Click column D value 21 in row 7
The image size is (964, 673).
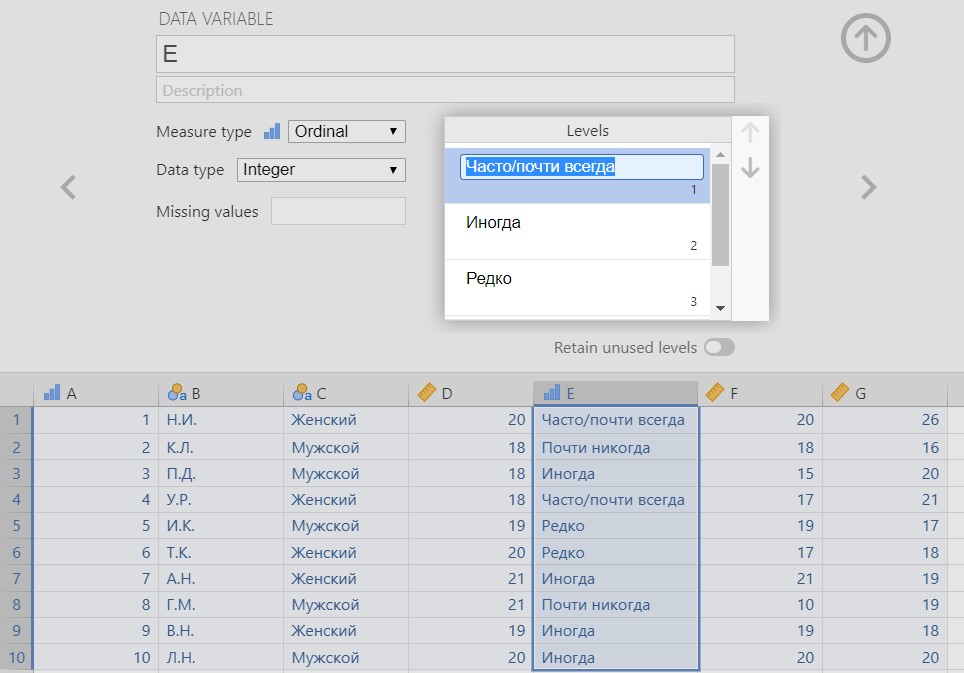470,578
